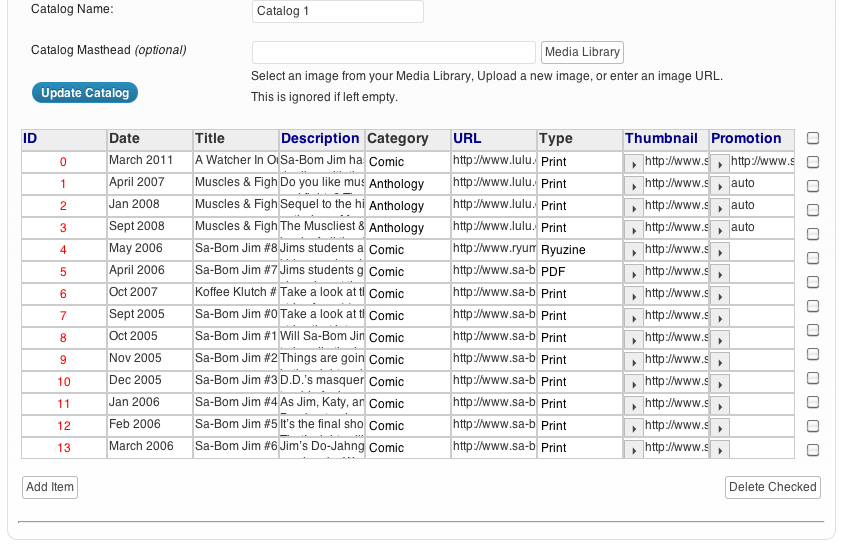Tick the checkbox for row ID 0
842x545 pixels.
coord(813,162)
